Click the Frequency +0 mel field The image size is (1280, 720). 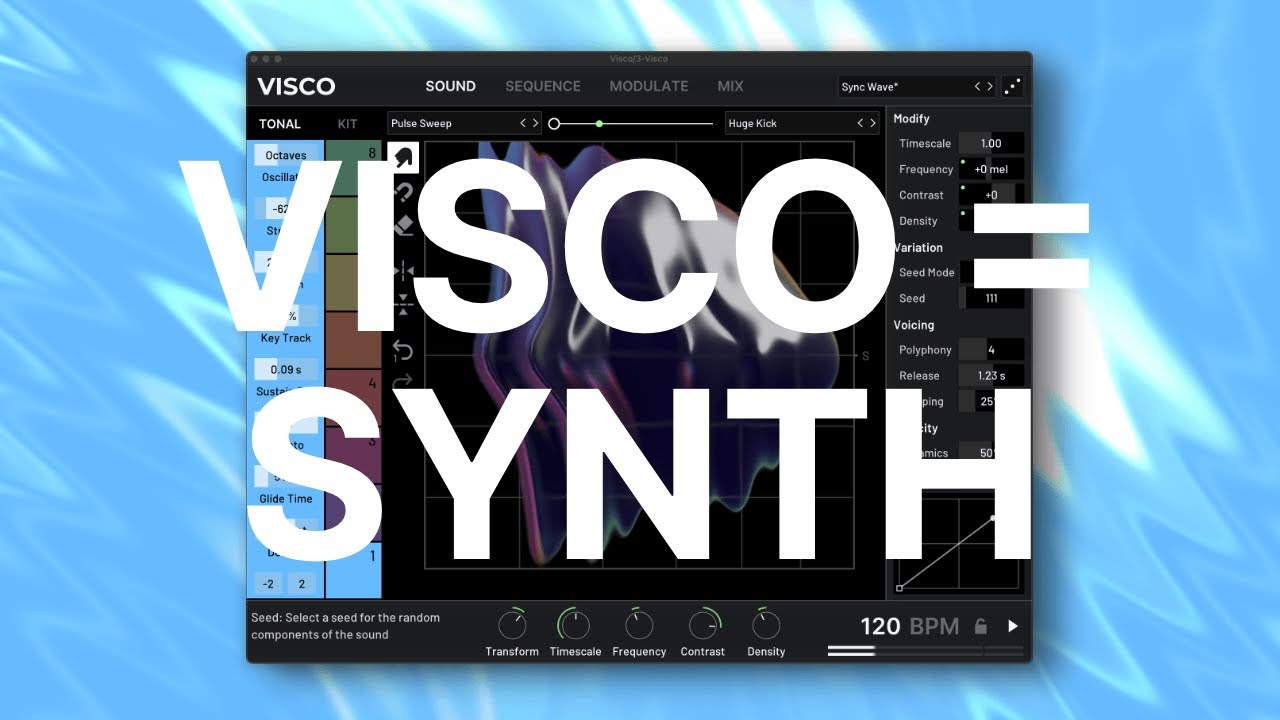(991, 170)
